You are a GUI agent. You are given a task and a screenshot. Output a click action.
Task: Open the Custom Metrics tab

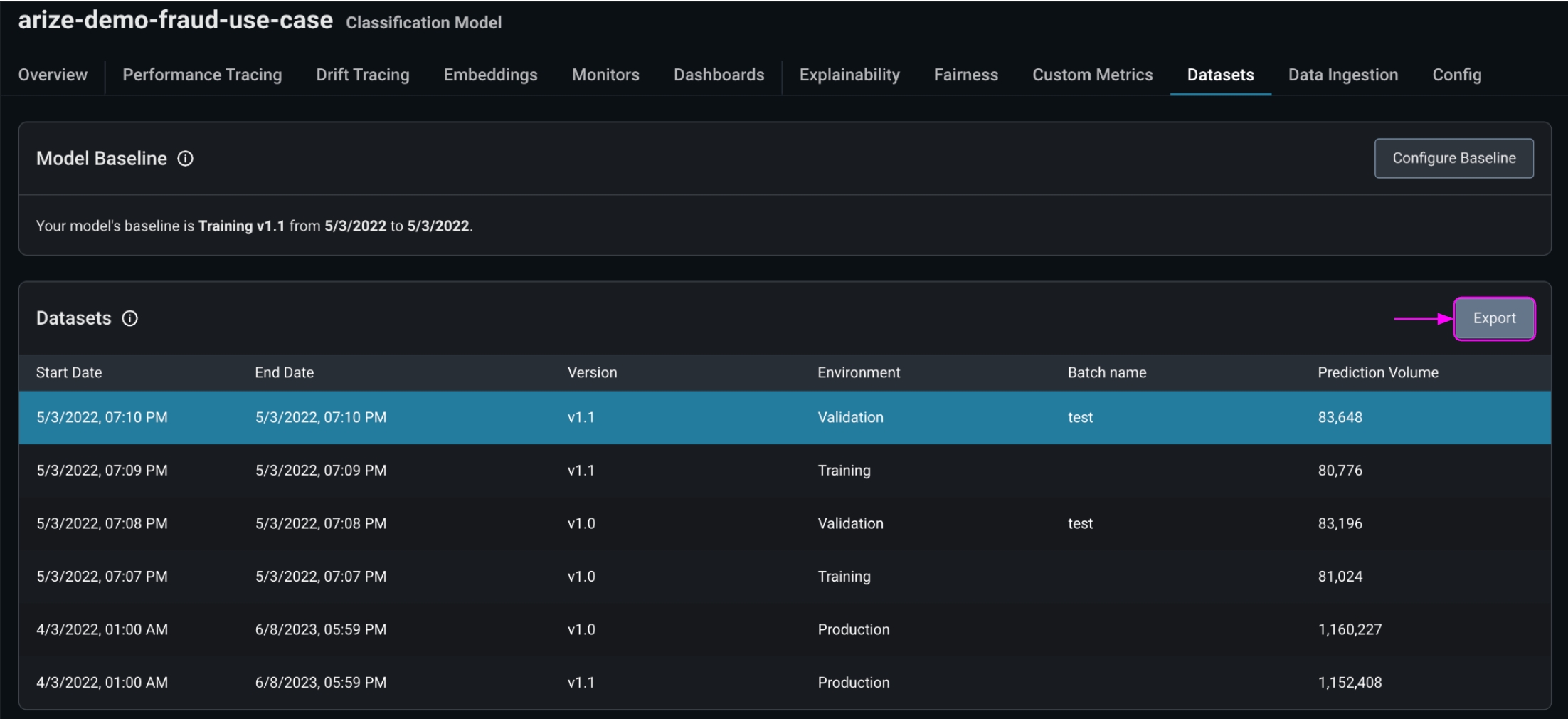pyautogui.click(x=1092, y=75)
